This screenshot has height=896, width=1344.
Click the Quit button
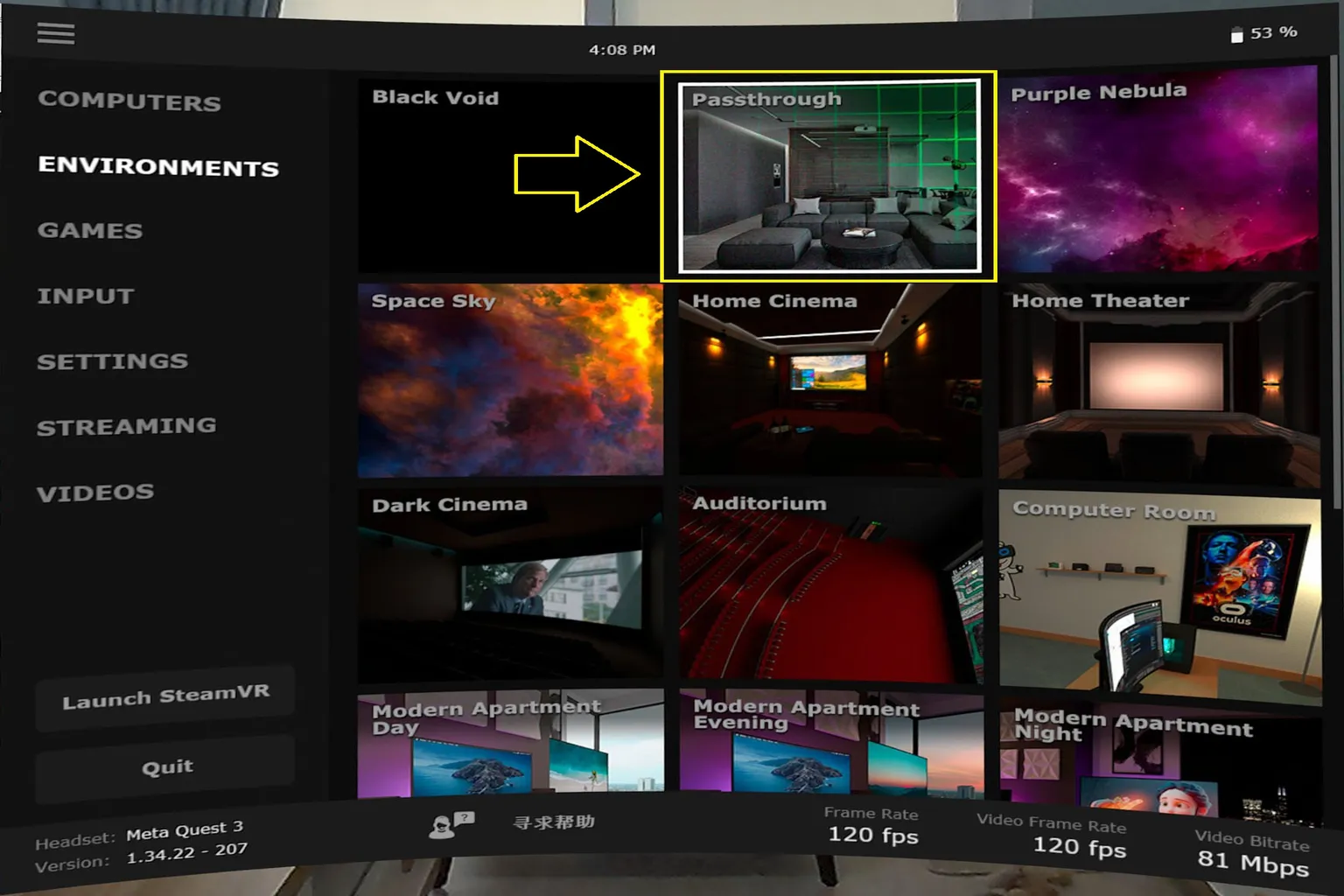pos(165,767)
